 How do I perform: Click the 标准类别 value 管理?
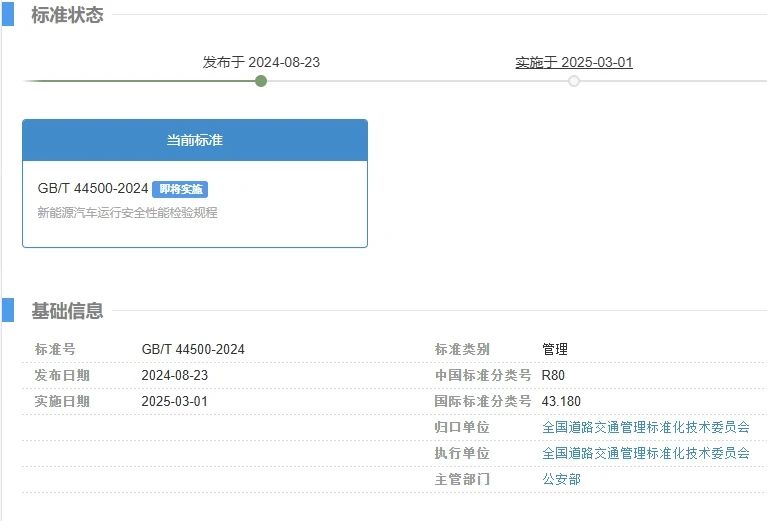coord(555,349)
